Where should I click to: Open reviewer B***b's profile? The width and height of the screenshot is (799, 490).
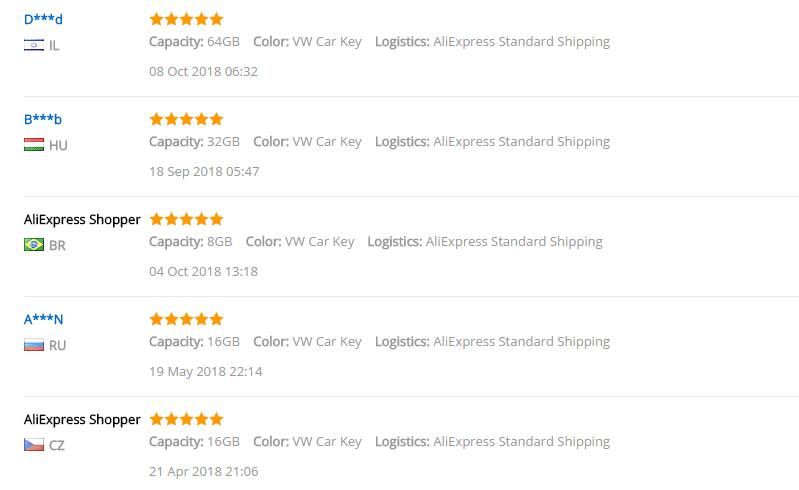(43, 119)
